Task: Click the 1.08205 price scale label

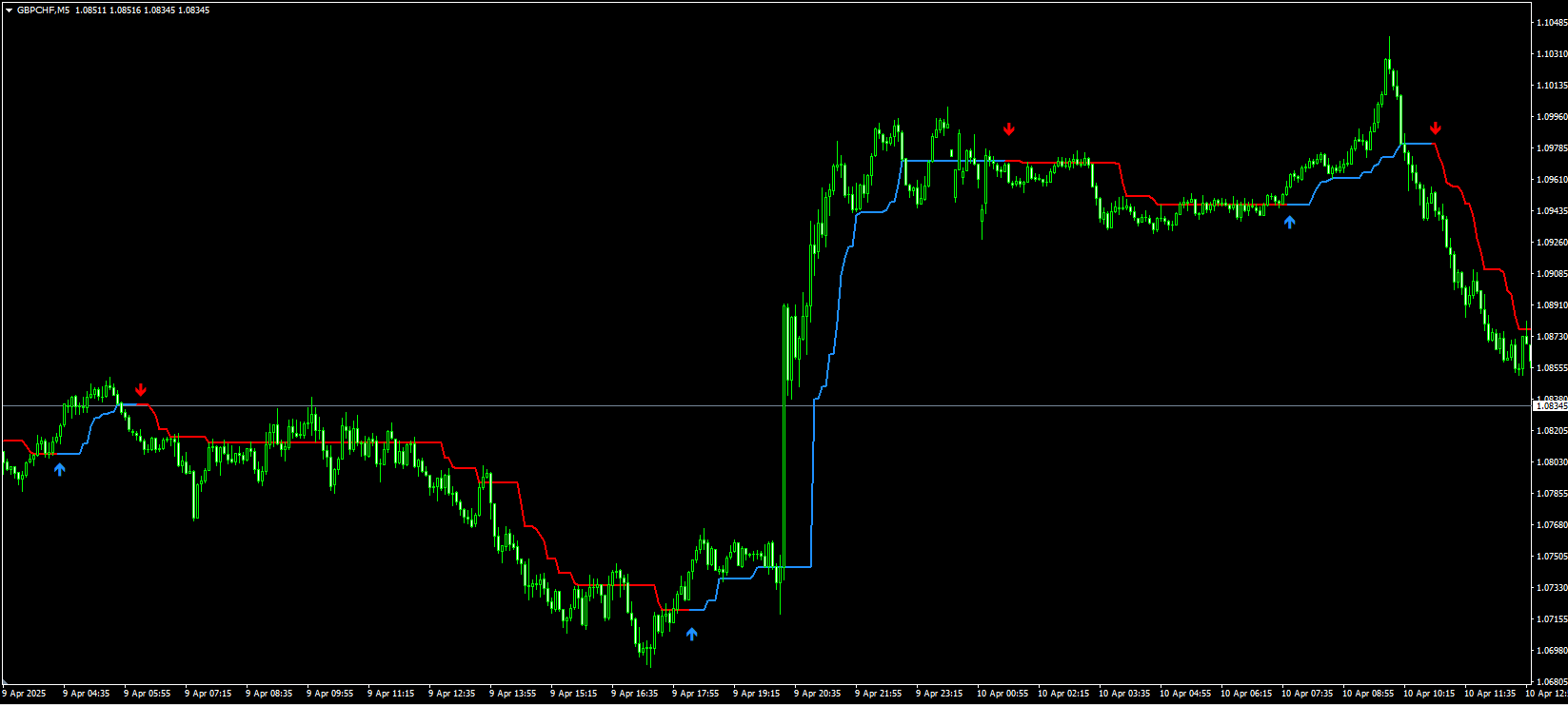Action: (1551, 430)
